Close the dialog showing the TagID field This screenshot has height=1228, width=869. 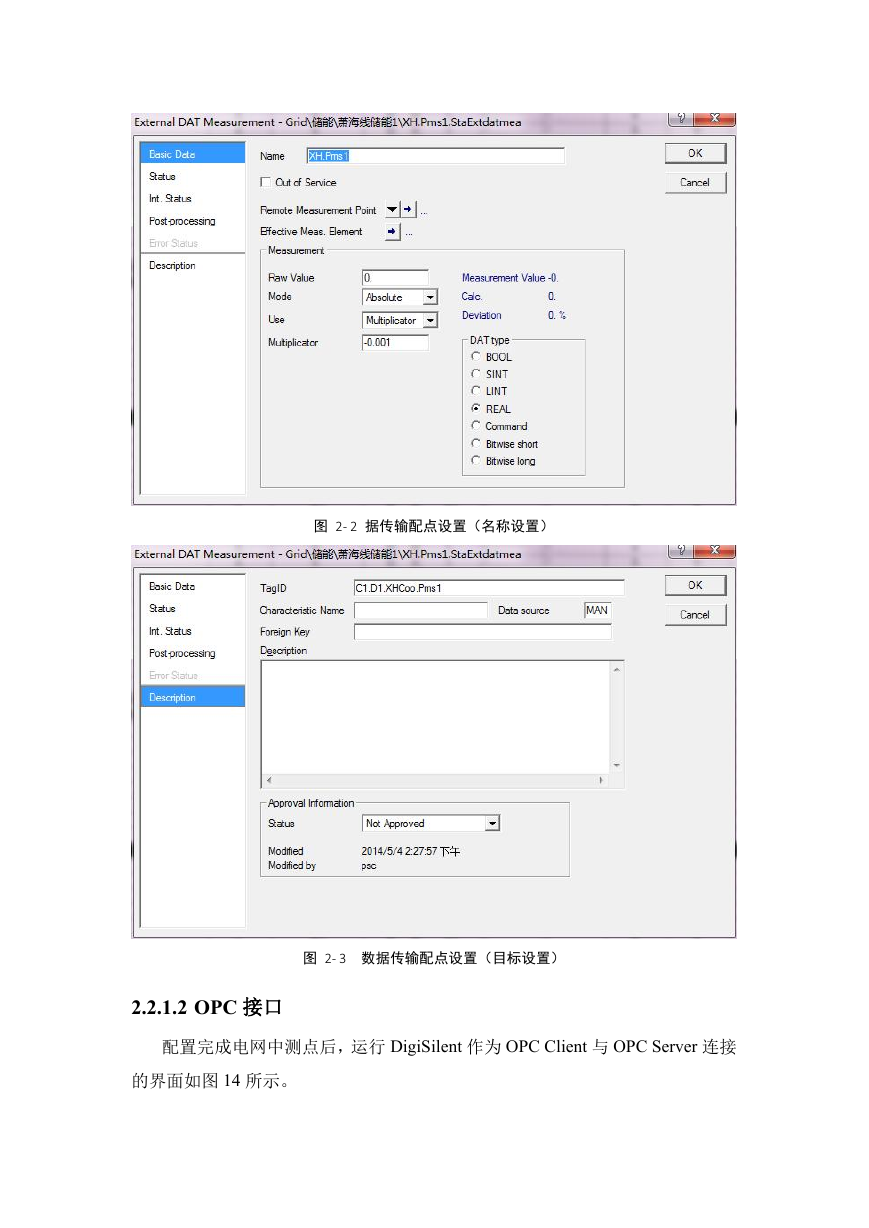pos(714,551)
